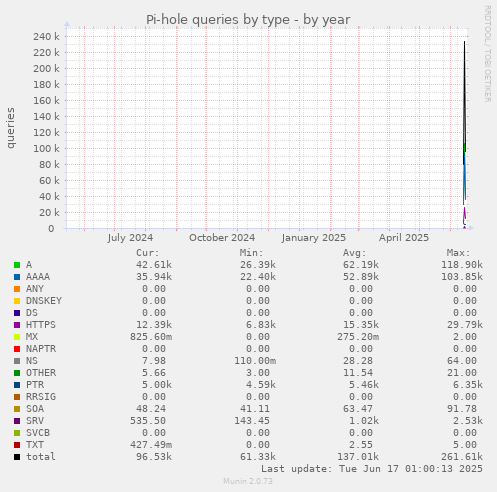
Task: Click the 'October 2024' x-axis label
Action: [222, 238]
